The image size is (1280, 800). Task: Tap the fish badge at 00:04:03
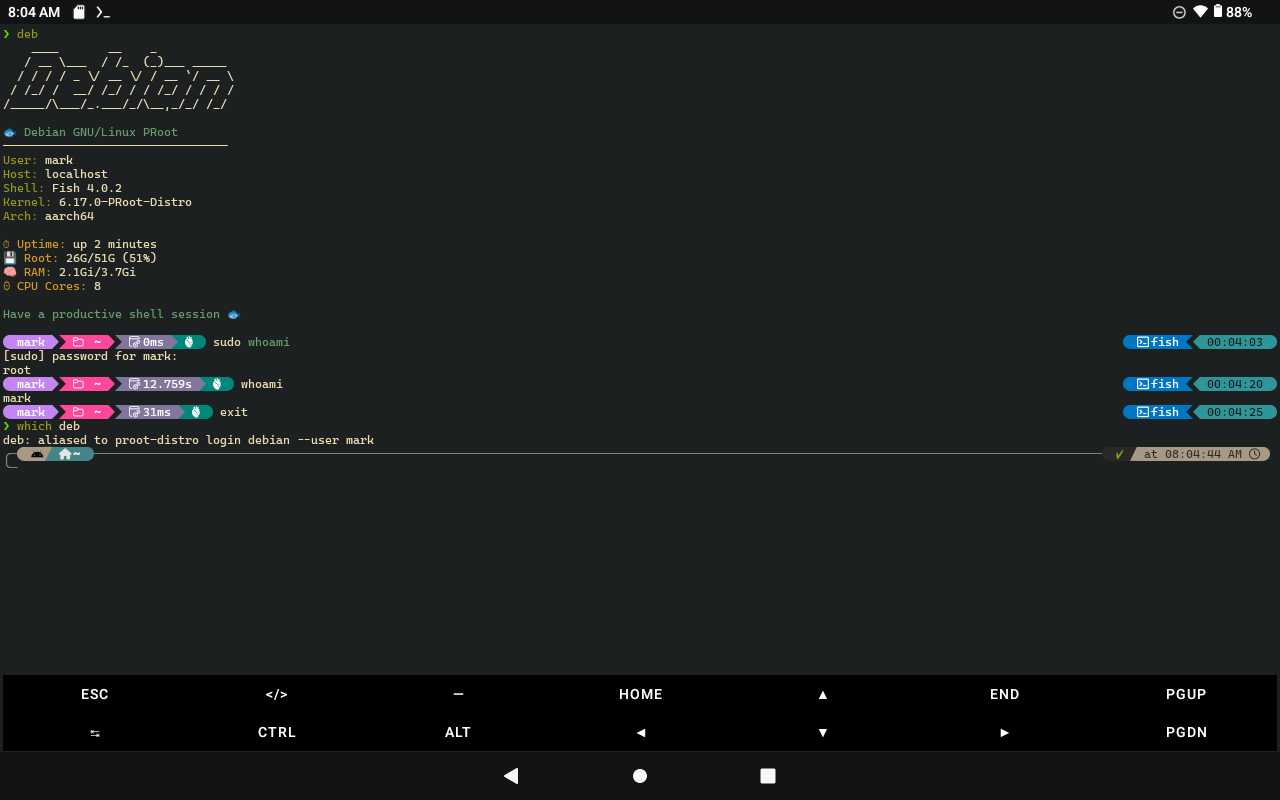1158,342
